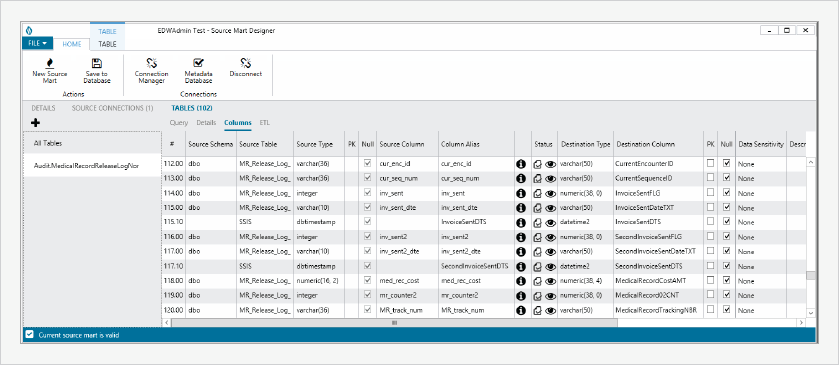This screenshot has width=839, height=365.
Task: Click status copy icon in InvoiceSentDTS row
Action: (538, 223)
